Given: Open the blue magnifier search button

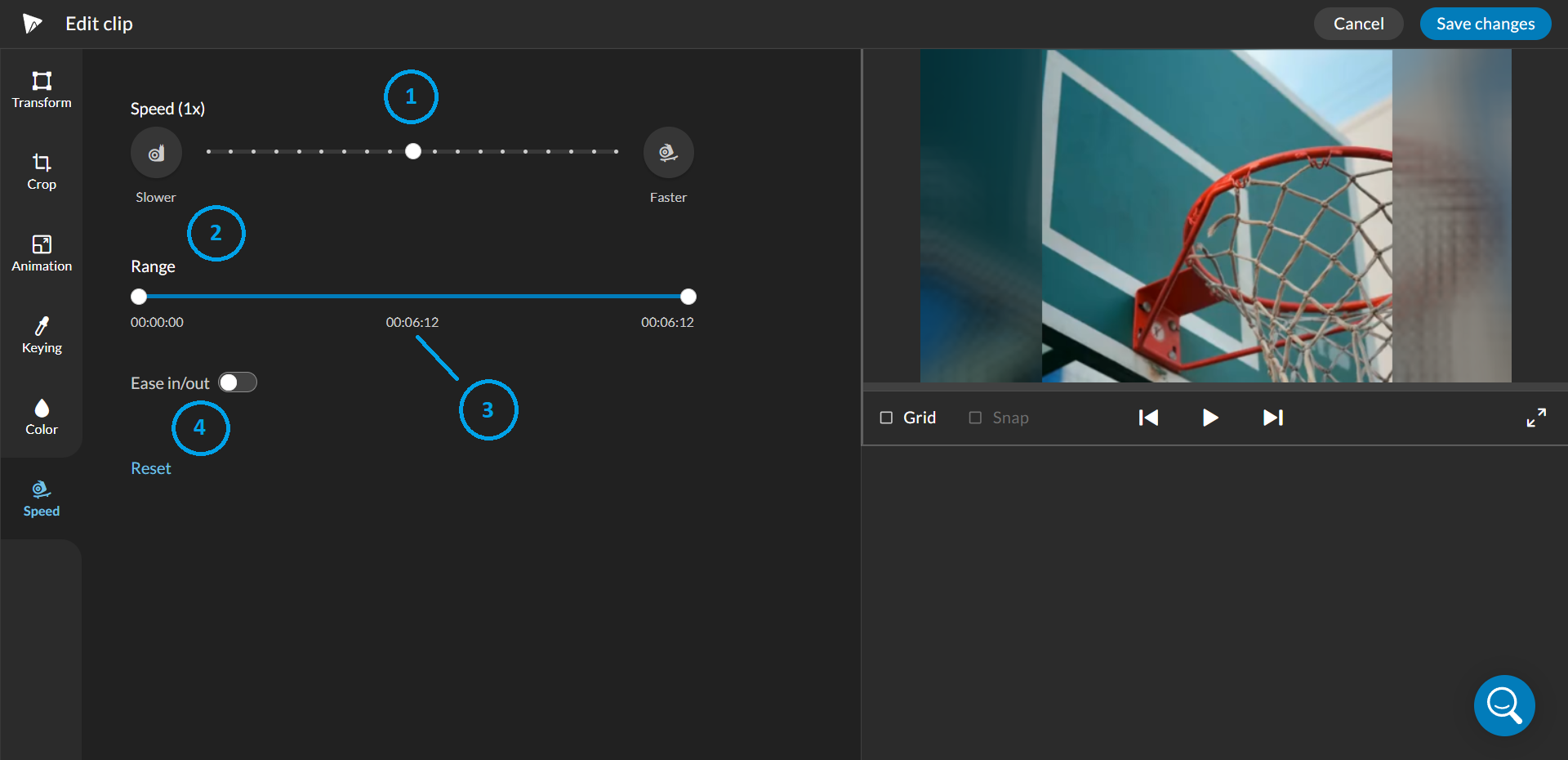Looking at the screenshot, I should (1503, 705).
